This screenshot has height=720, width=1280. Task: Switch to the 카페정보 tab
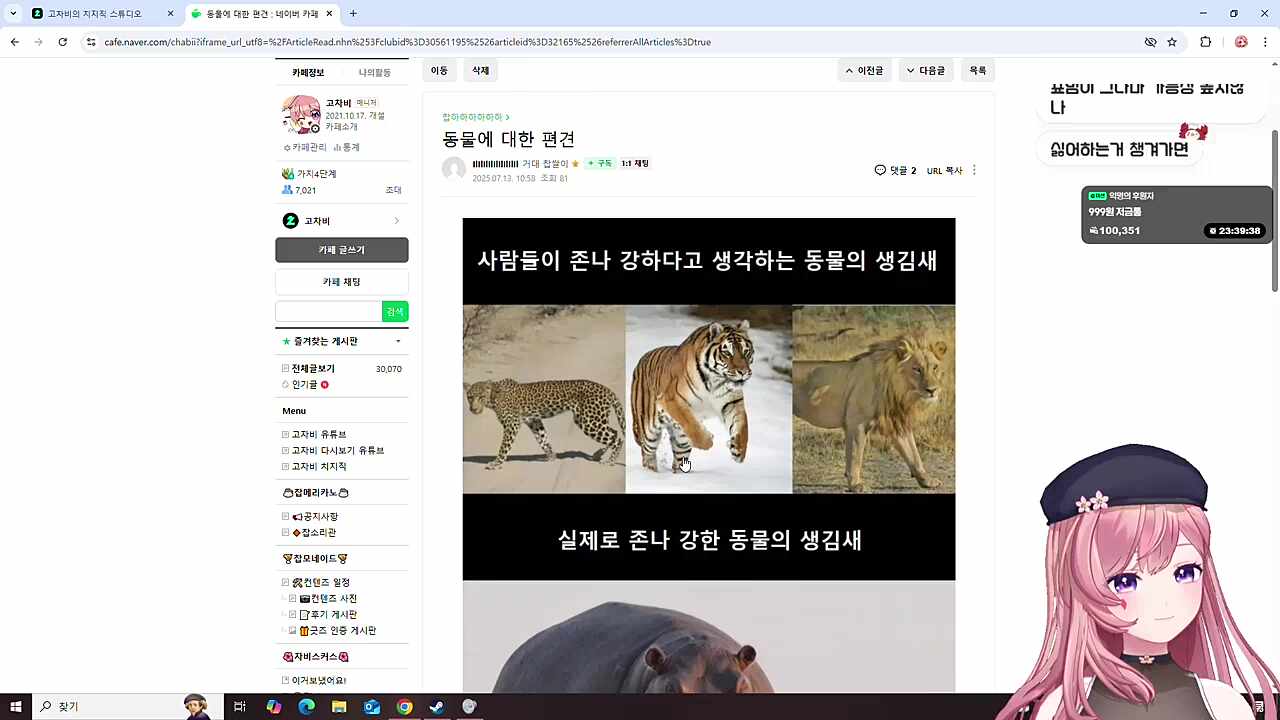[x=308, y=73]
